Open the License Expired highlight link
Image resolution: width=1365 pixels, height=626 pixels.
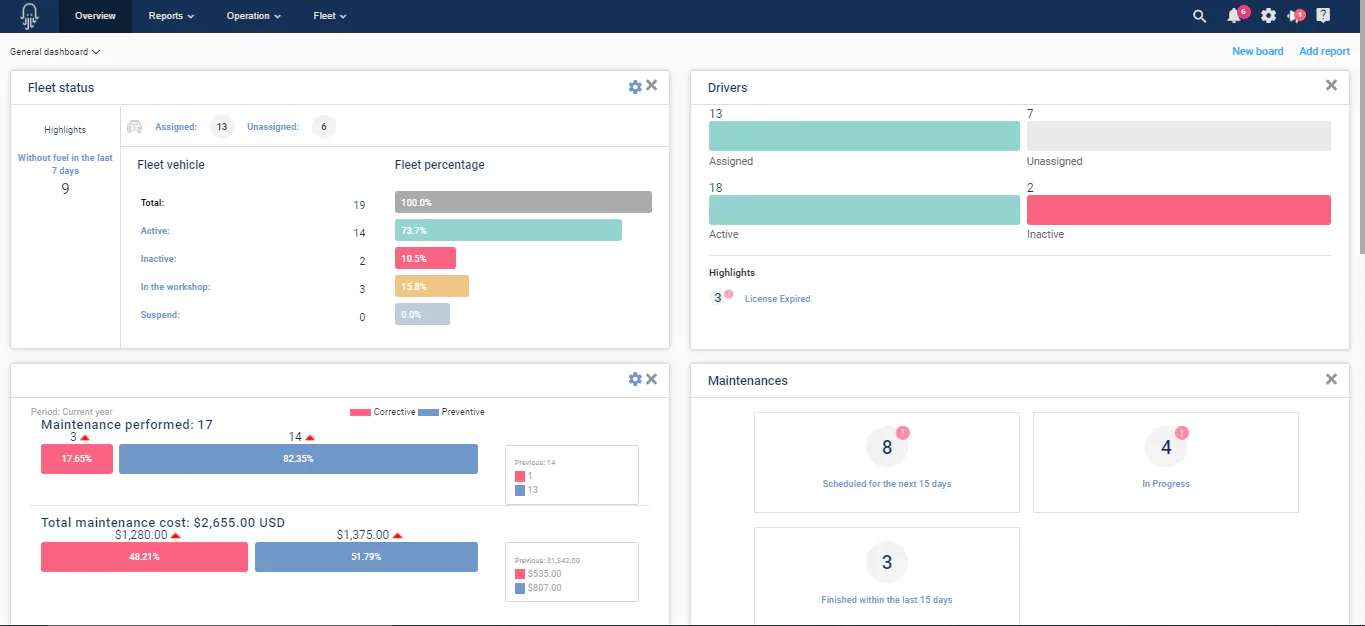[x=777, y=299]
